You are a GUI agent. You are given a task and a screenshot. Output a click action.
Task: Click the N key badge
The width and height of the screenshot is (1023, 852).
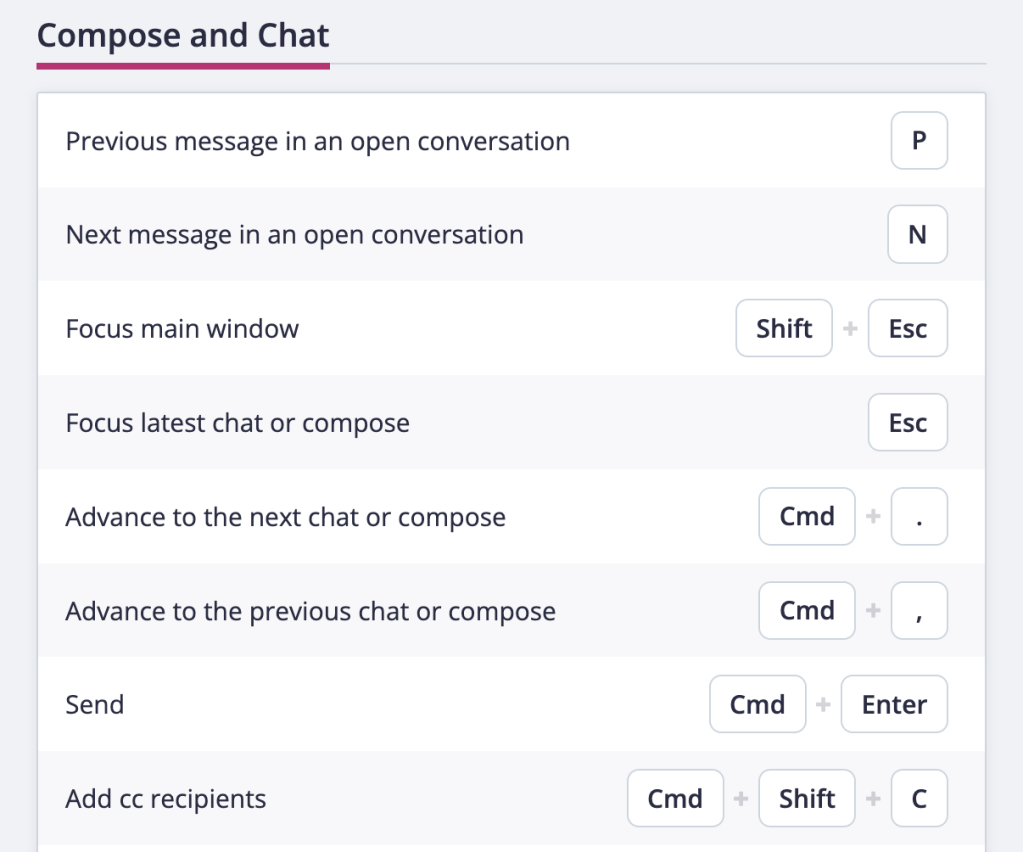tap(917, 235)
